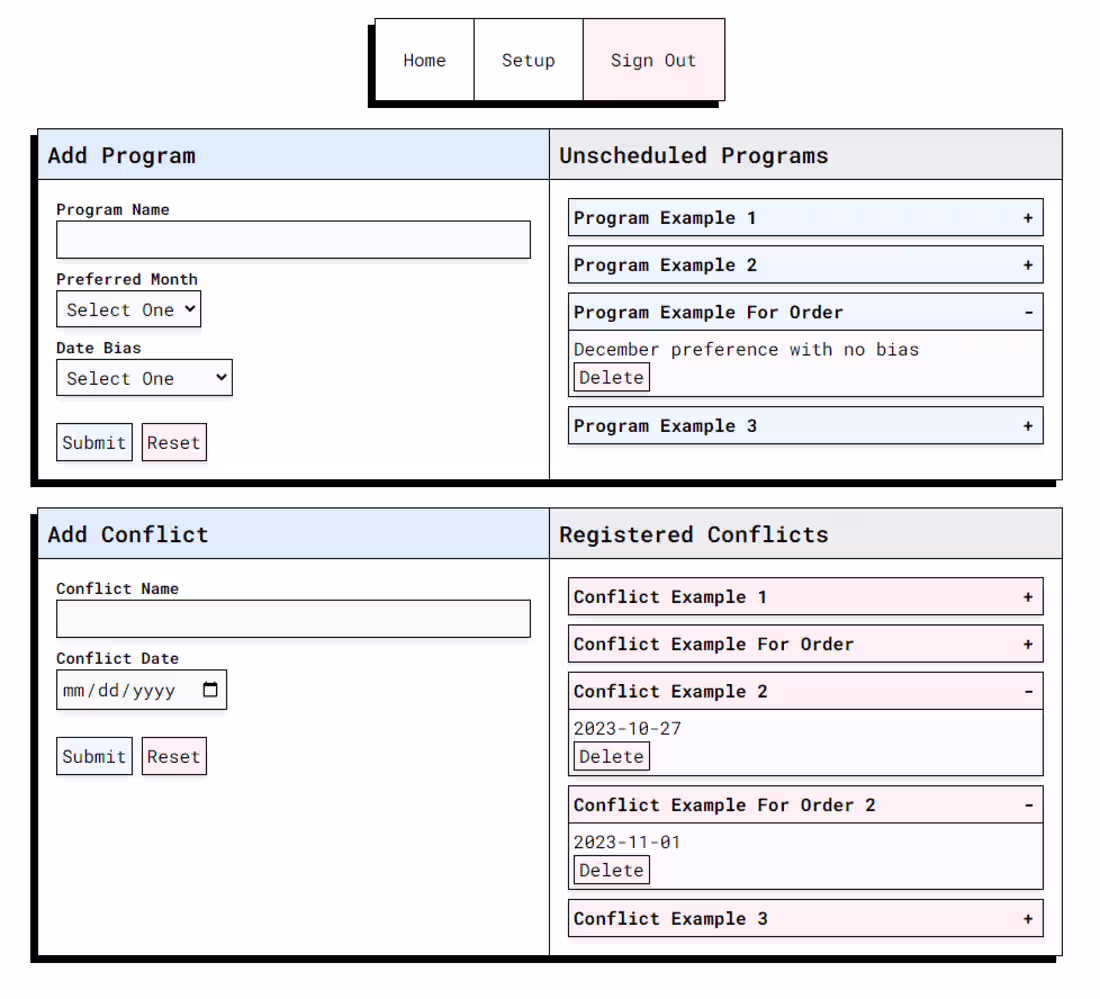Click the Conflict Name input field

(x=292, y=618)
